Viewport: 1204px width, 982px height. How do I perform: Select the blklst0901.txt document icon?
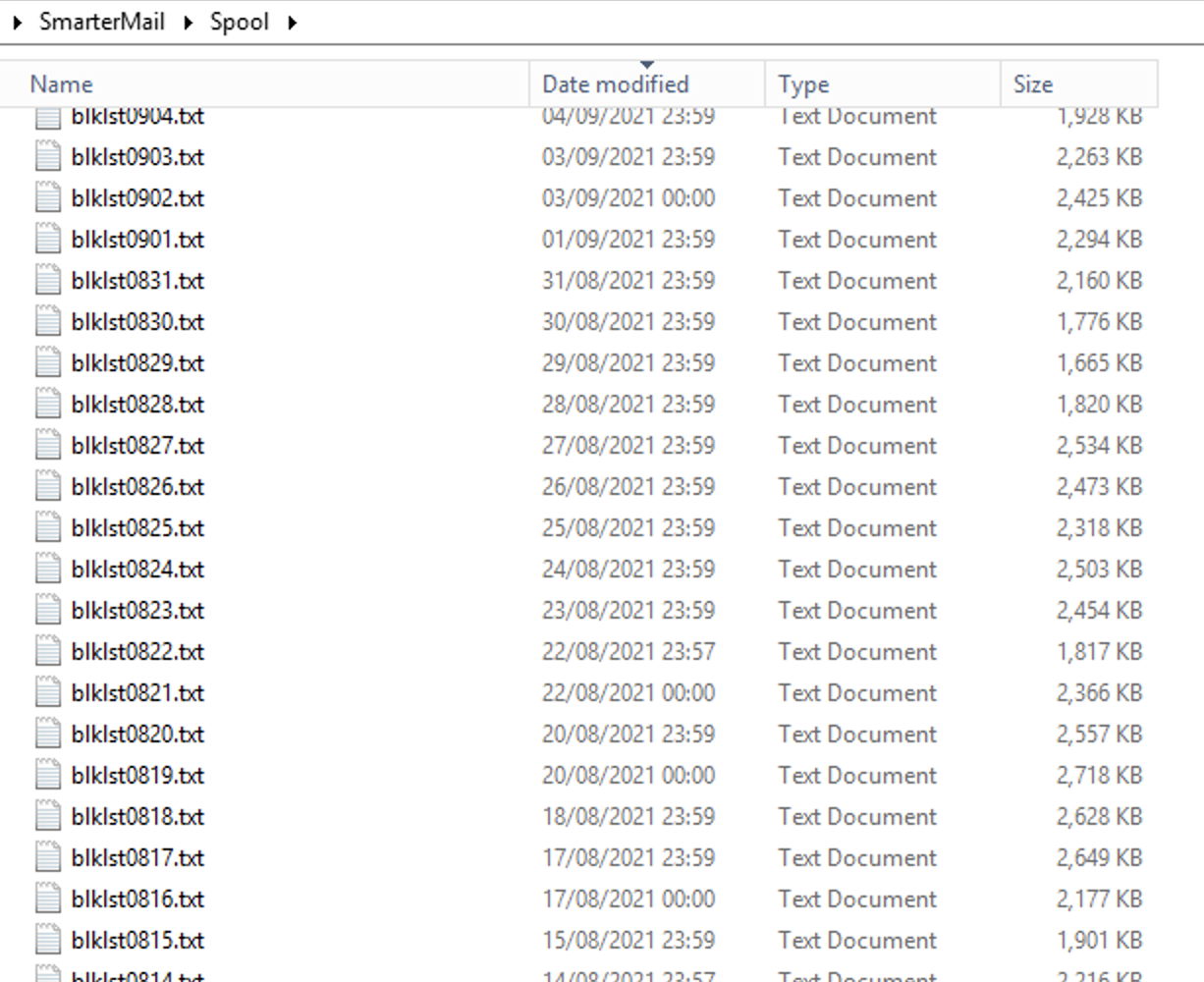point(48,240)
